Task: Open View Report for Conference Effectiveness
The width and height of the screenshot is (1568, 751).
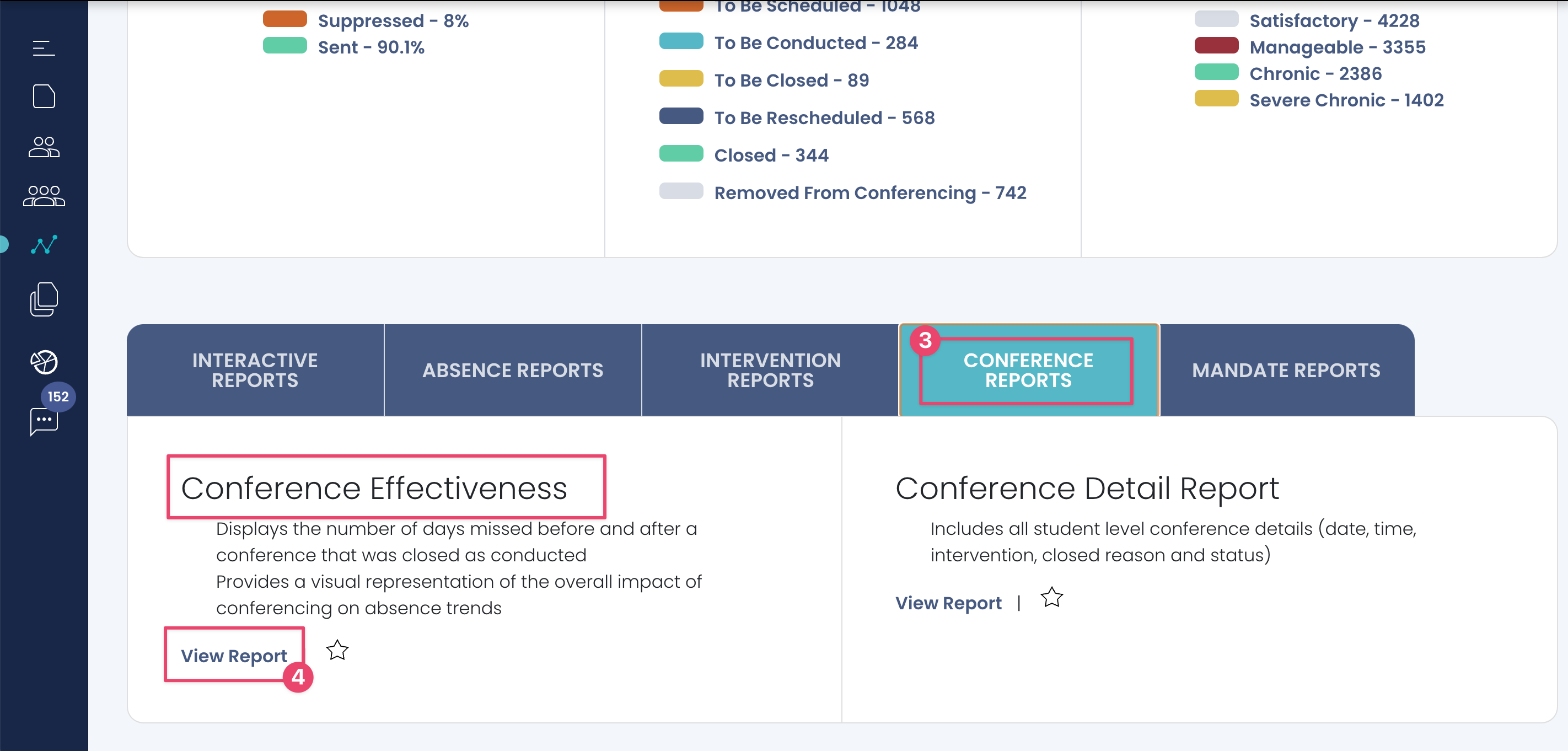Action: coord(234,656)
